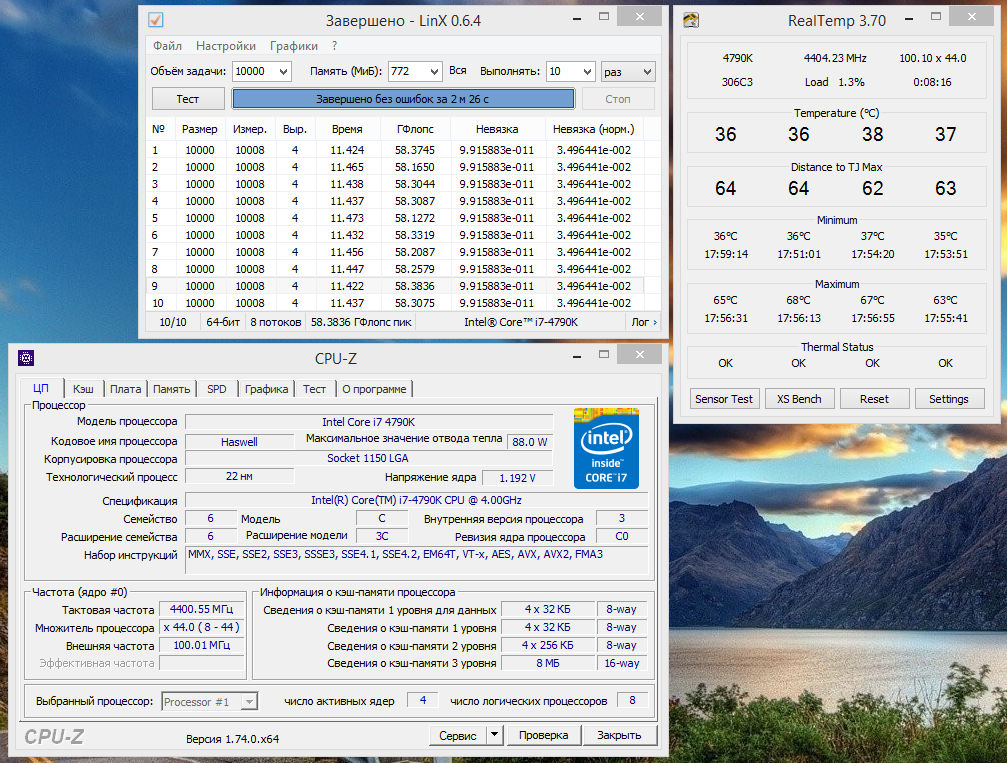Expand the Лог panel in LinX status bar
The image size is (1007, 763).
(644, 321)
